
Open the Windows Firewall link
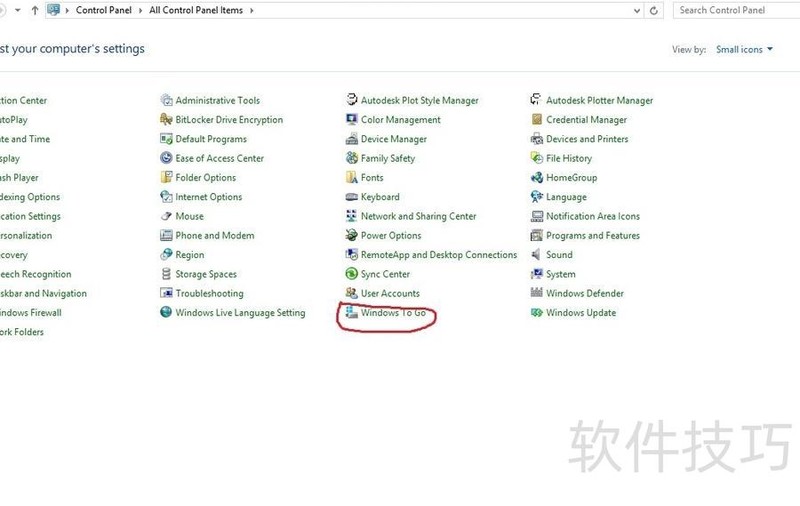coord(30,313)
